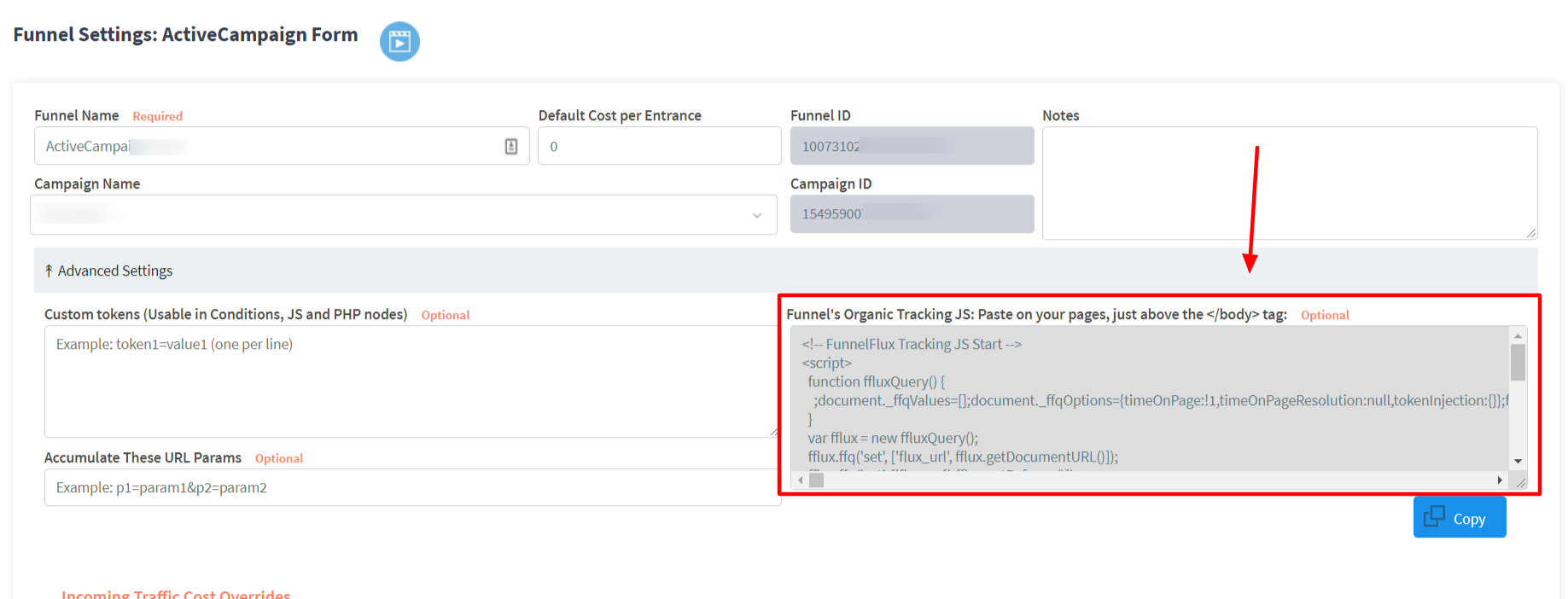The height and width of the screenshot is (599, 1568).
Task: Click the tracking code scroll-right arrow
Action: 1500,480
